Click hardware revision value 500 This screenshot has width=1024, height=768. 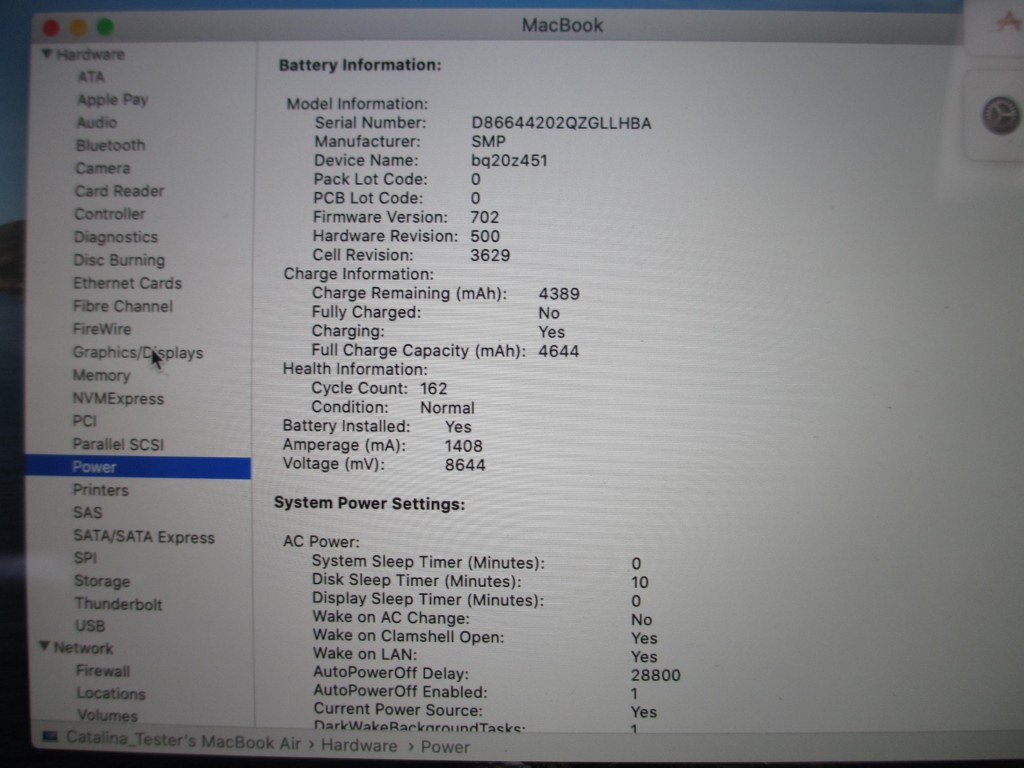tap(485, 236)
